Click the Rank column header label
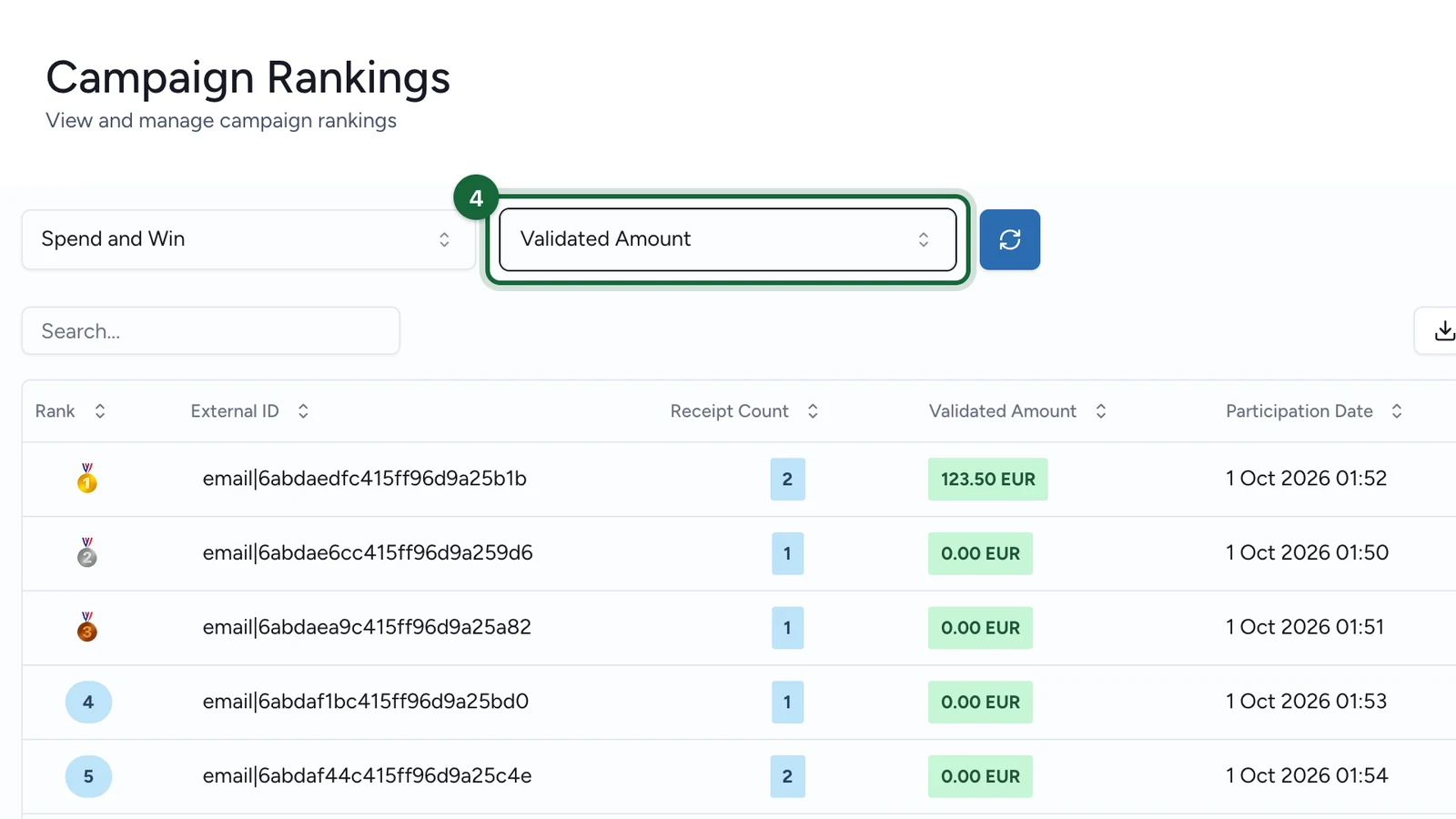This screenshot has width=1456, height=819. (55, 411)
